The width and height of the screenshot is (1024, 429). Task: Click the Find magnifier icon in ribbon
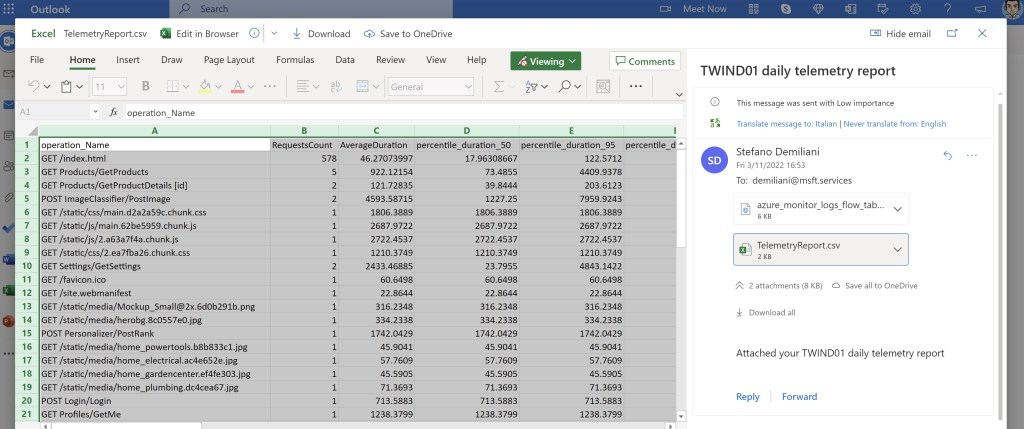click(565, 87)
